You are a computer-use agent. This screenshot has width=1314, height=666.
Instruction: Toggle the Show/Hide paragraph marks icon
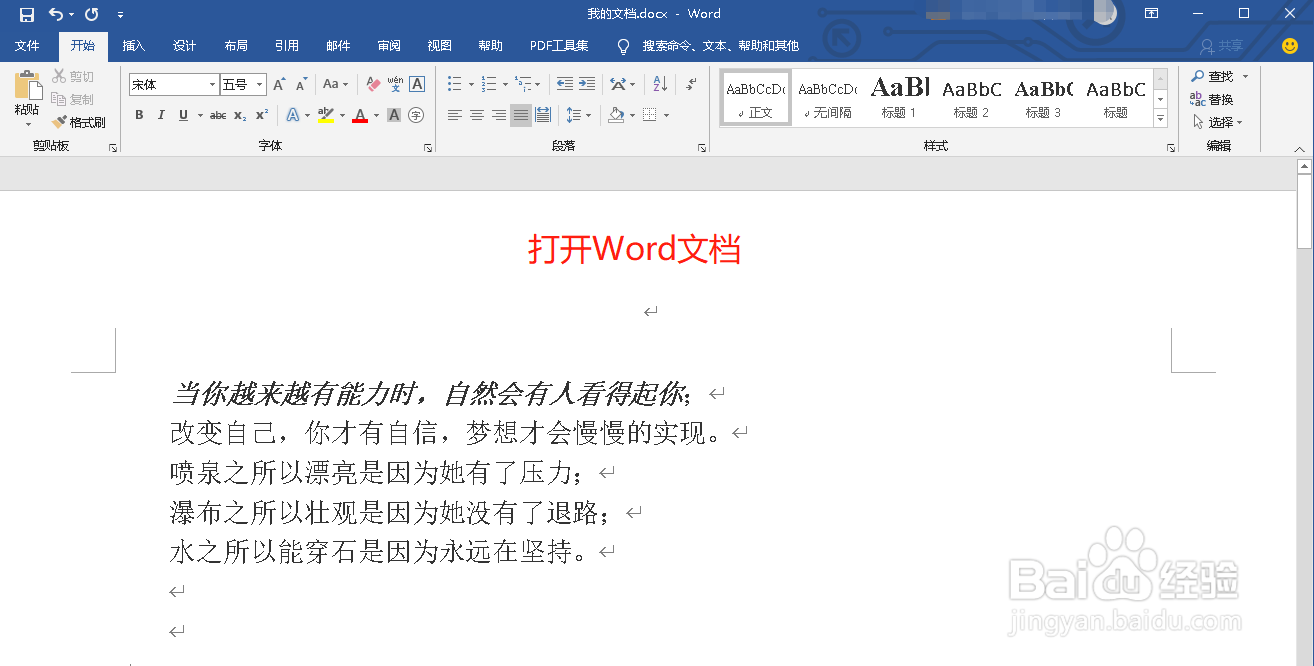coord(689,84)
